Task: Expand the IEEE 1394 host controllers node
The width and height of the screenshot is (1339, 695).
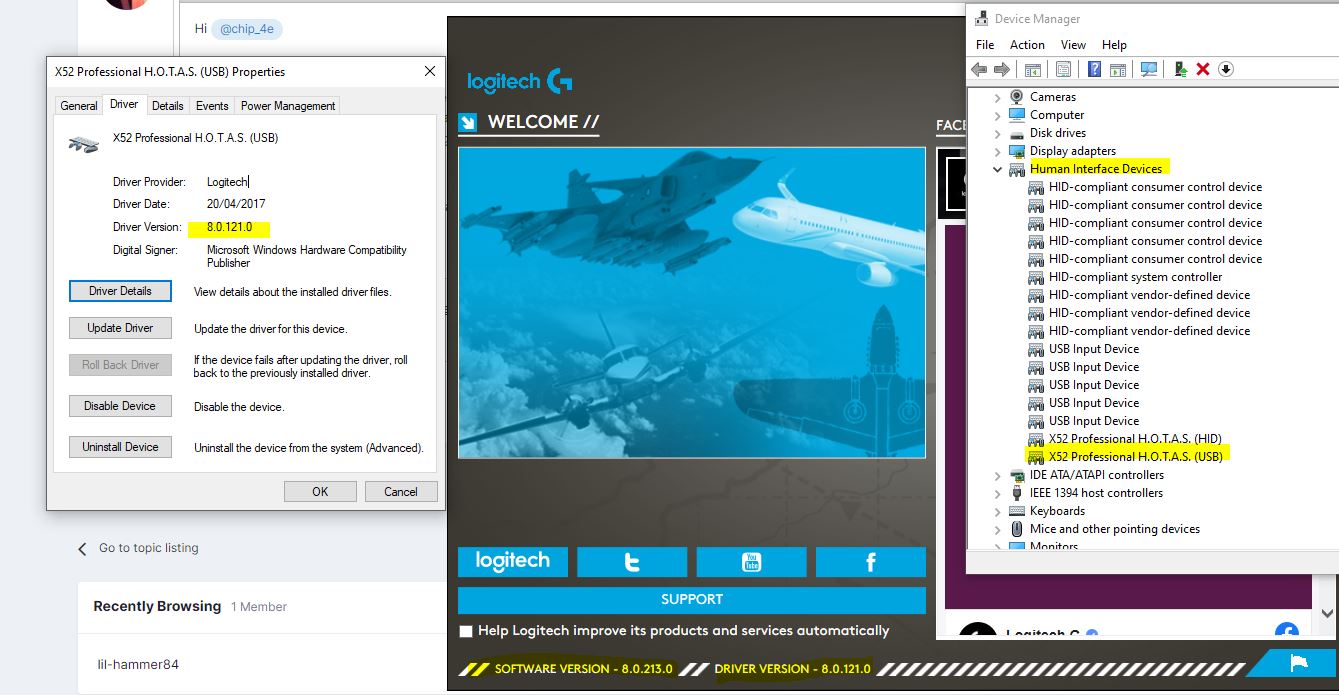Action: pyautogui.click(x=997, y=493)
